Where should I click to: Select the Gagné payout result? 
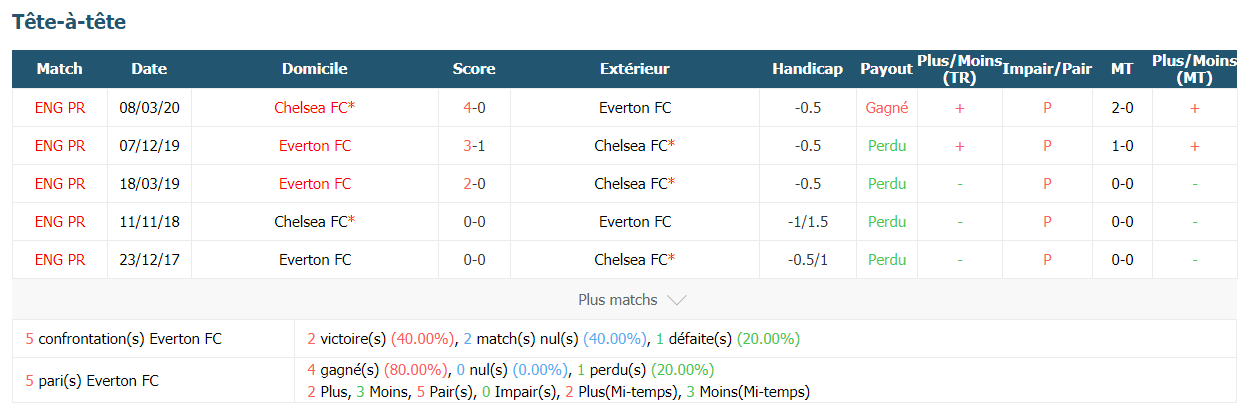[886, 108]
